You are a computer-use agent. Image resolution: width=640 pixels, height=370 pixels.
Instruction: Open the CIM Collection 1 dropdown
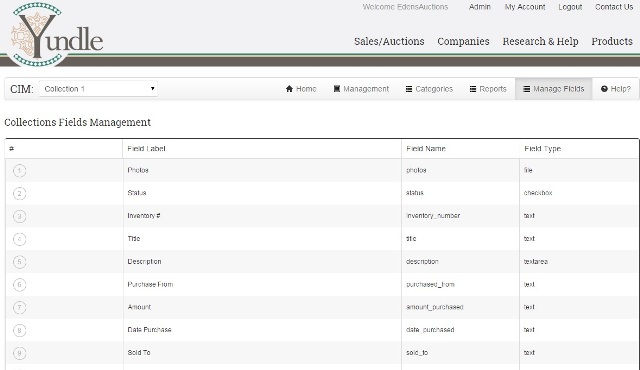pos(98,89)
